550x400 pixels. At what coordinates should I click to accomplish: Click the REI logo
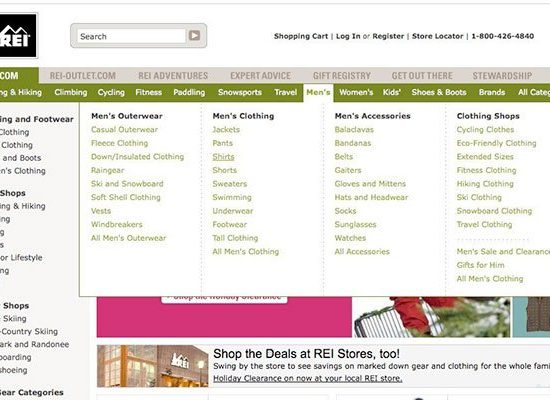[18, 35]
